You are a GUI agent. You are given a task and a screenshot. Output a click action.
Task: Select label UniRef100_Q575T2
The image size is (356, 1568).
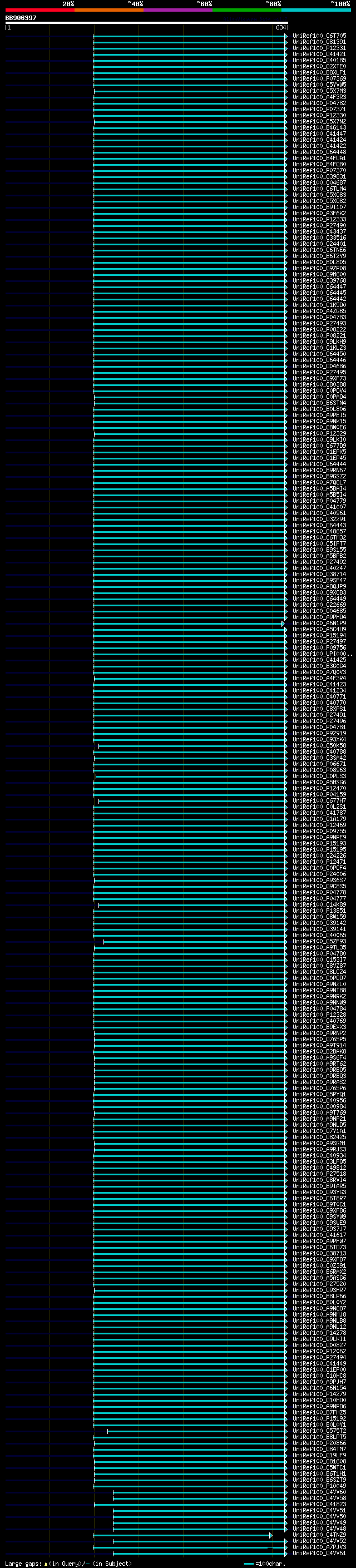[319, 1431]
